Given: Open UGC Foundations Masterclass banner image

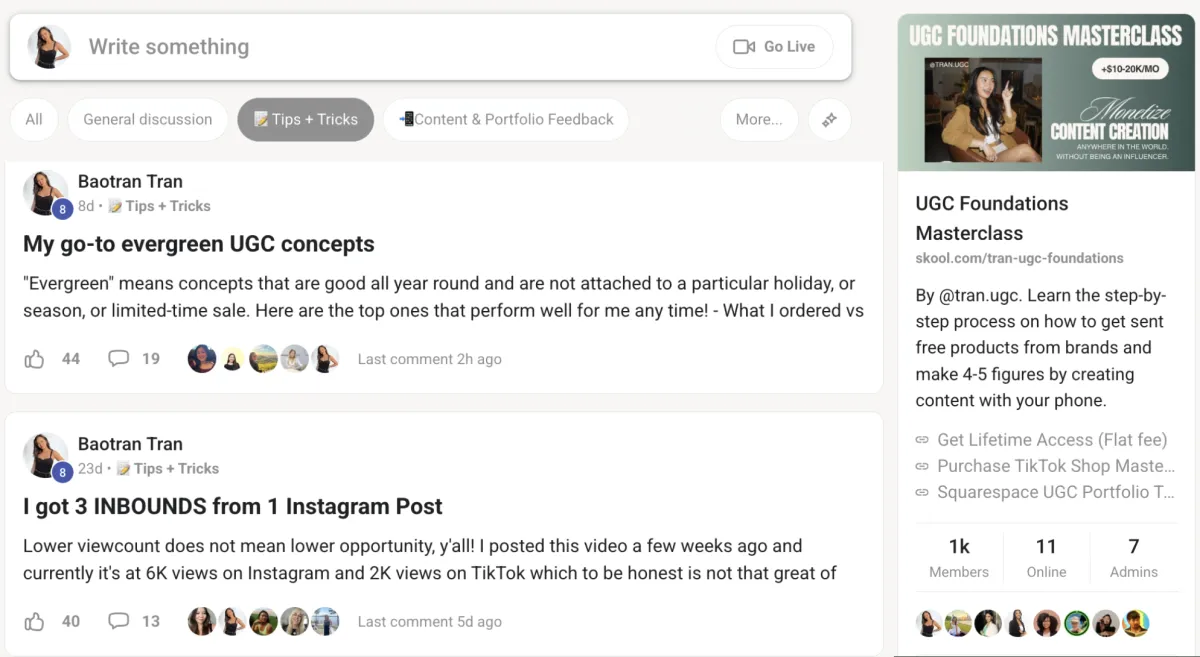Looking at the screenshot, I should [x=1046, y=93].
